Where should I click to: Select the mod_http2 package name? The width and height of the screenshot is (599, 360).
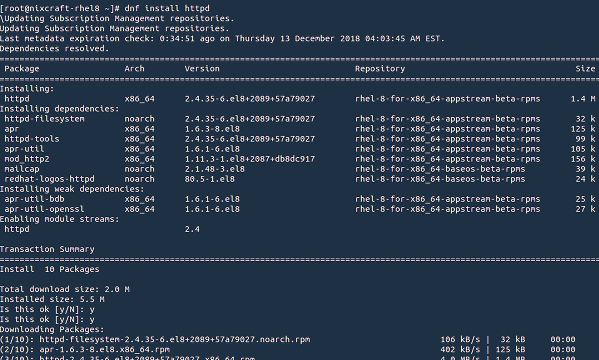[x=27, y=159]
